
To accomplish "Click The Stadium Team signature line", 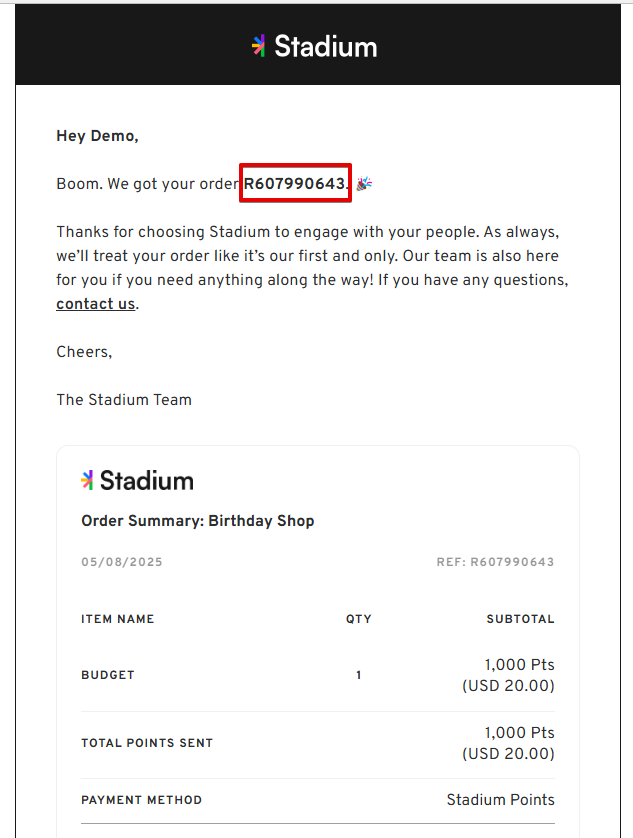I will tap(124, 400).
